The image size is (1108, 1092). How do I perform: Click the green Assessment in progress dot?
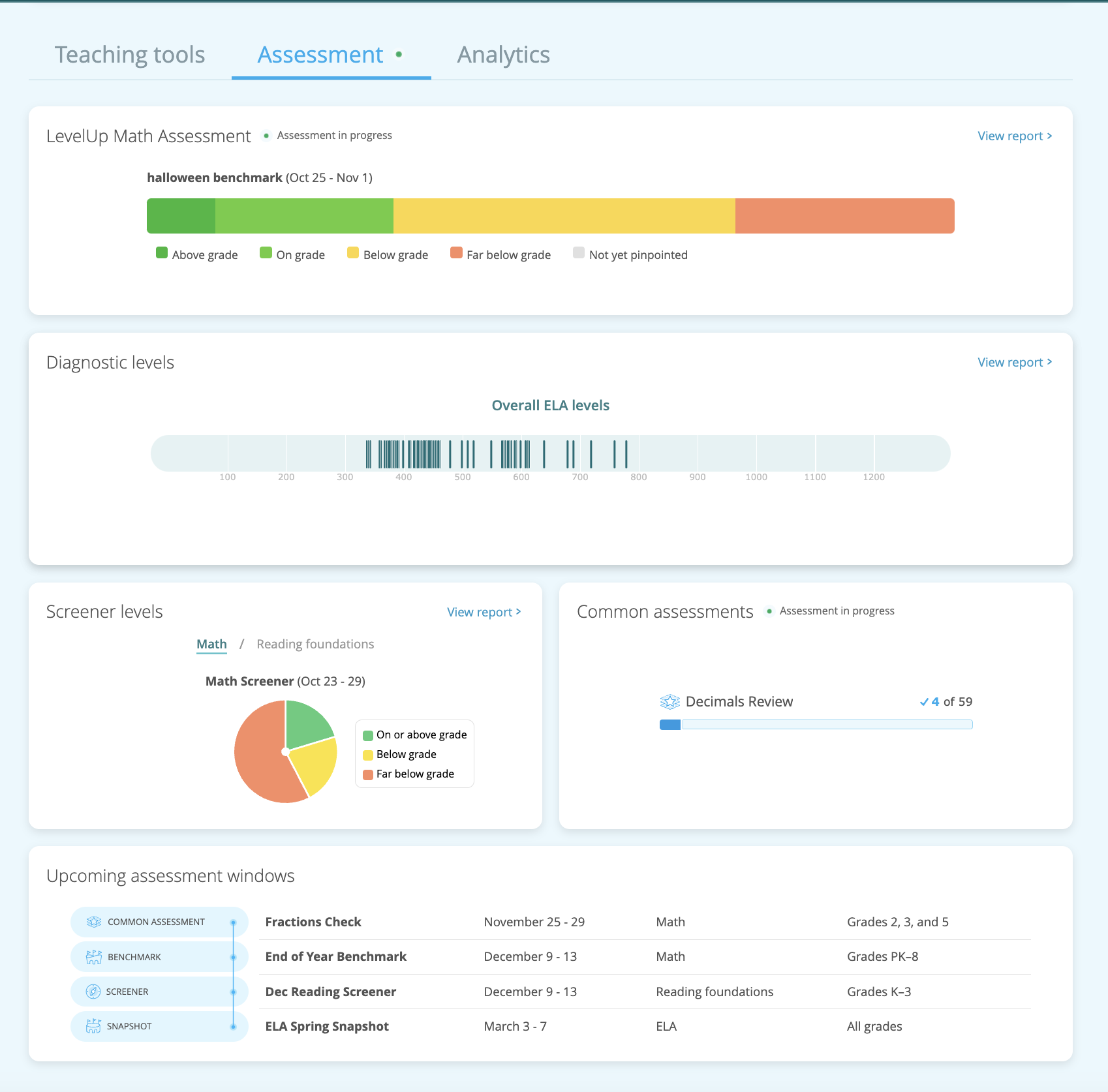pos(266,135)
